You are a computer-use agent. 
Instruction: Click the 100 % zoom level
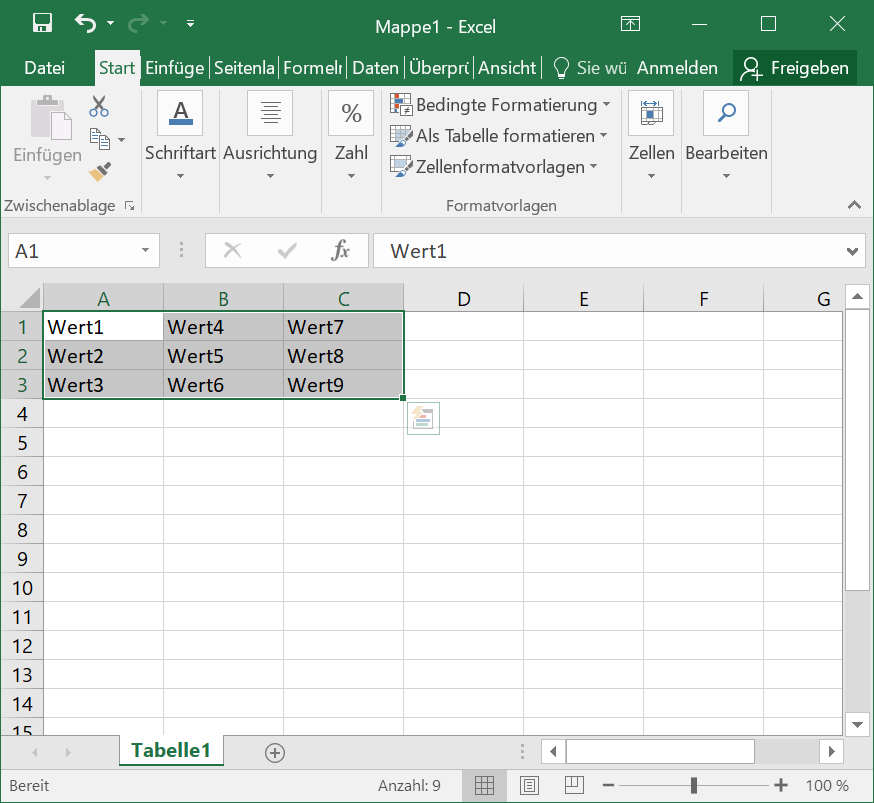coord(827,786)
